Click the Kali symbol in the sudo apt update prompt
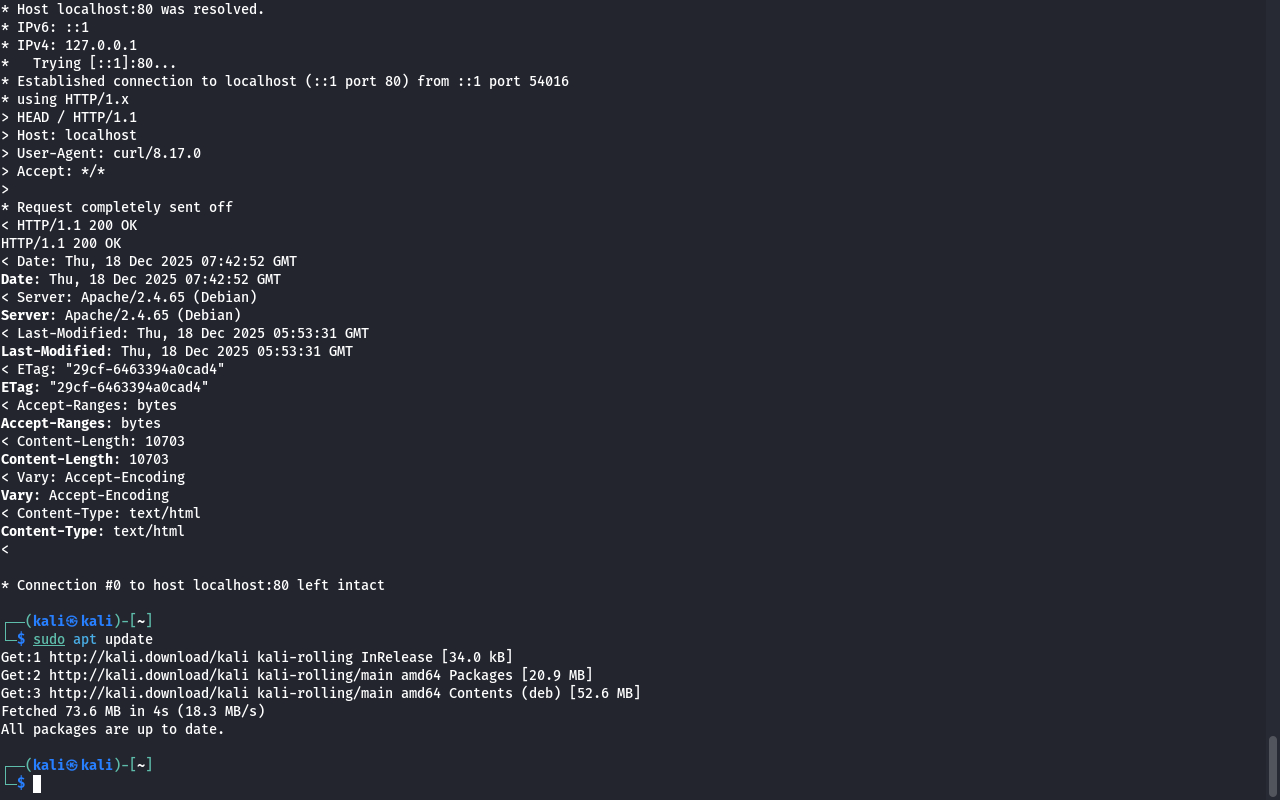The height and width of the screenshot is (800, 1280). point(72,621)
